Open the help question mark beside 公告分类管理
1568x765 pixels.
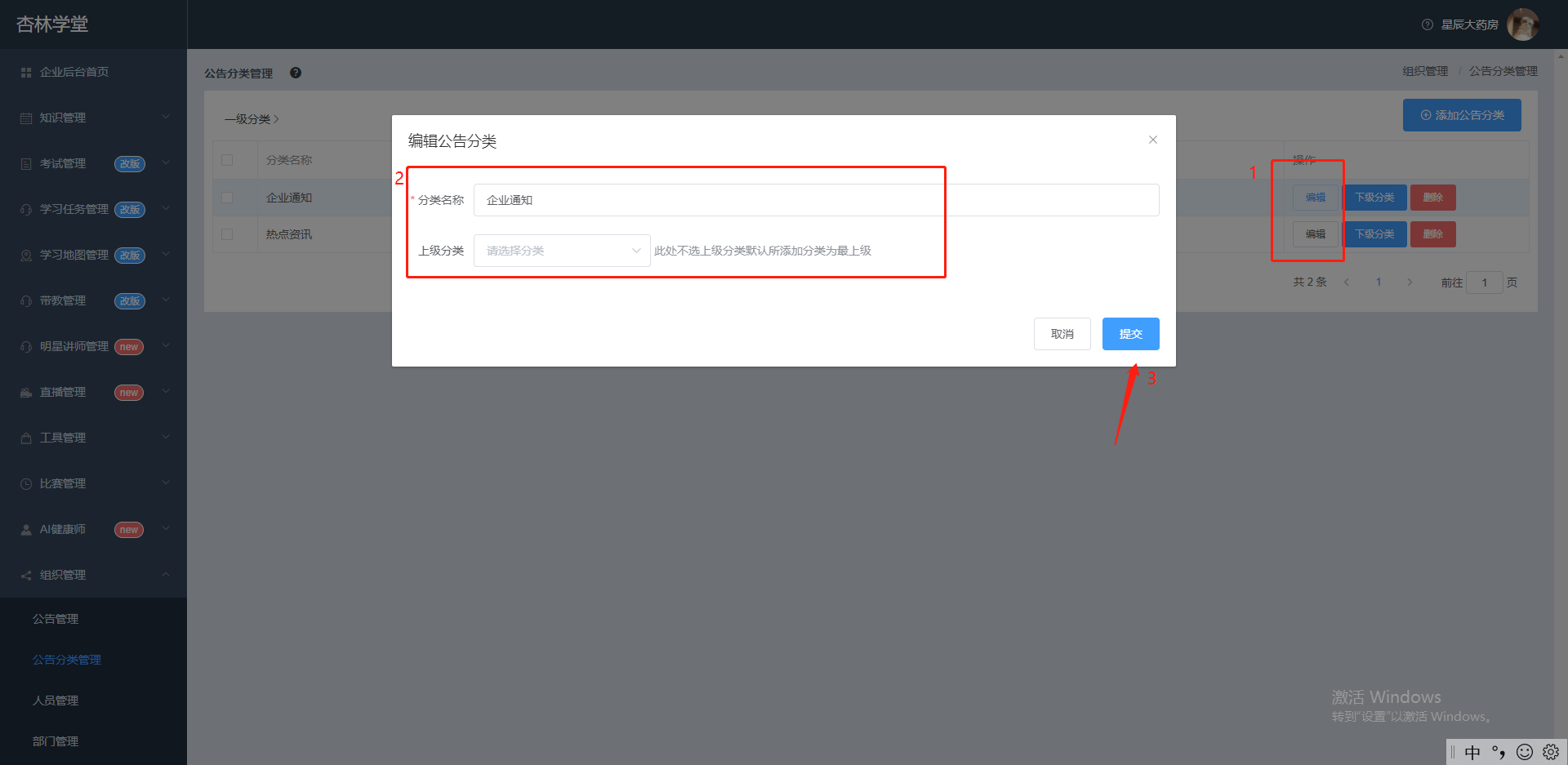coord(296,73)
